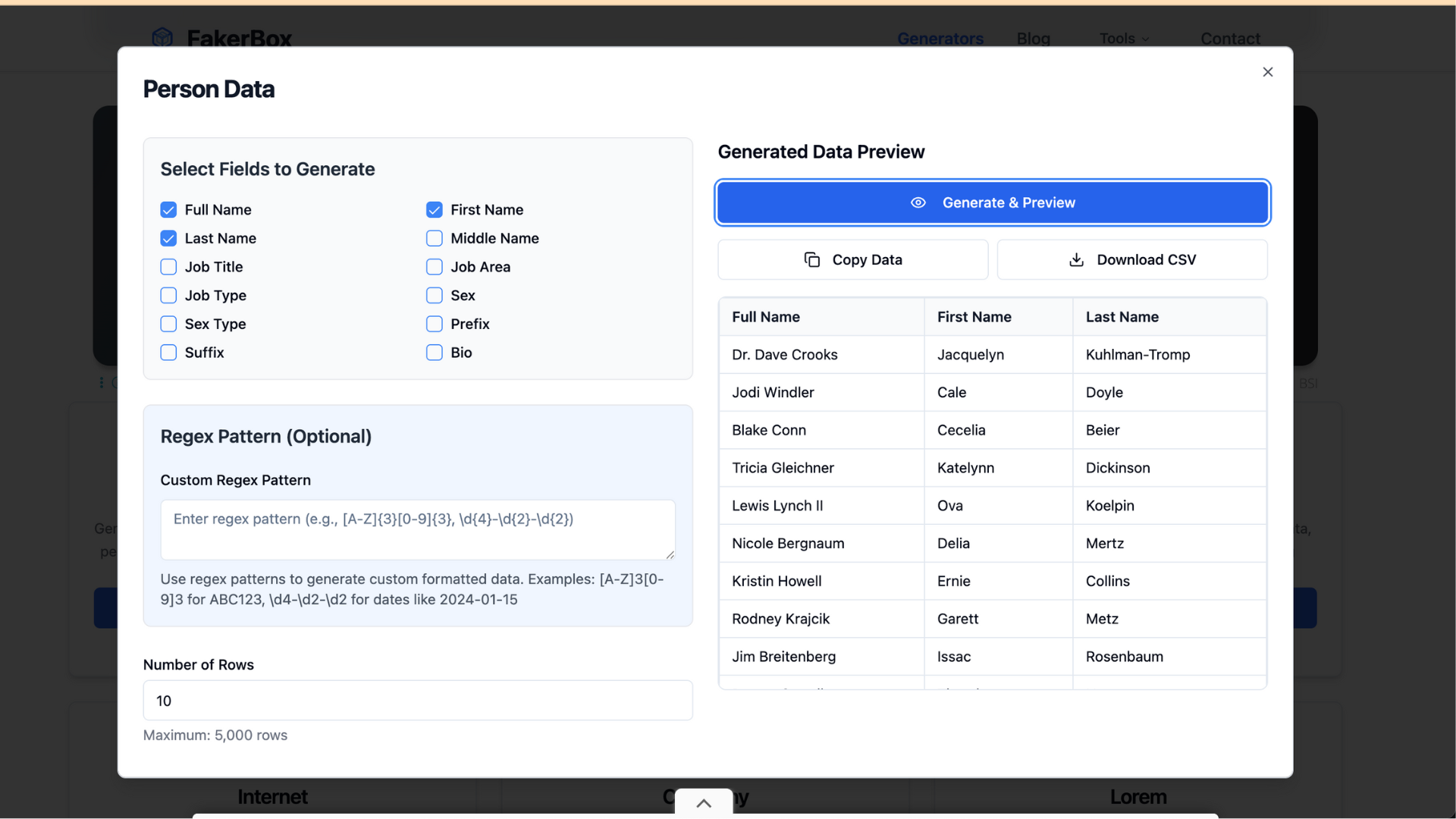Image resolution: width=1456 pixels, height=819 pixels.
Task: Click the Number of Rows input field
Action: (x=417, y=700)
